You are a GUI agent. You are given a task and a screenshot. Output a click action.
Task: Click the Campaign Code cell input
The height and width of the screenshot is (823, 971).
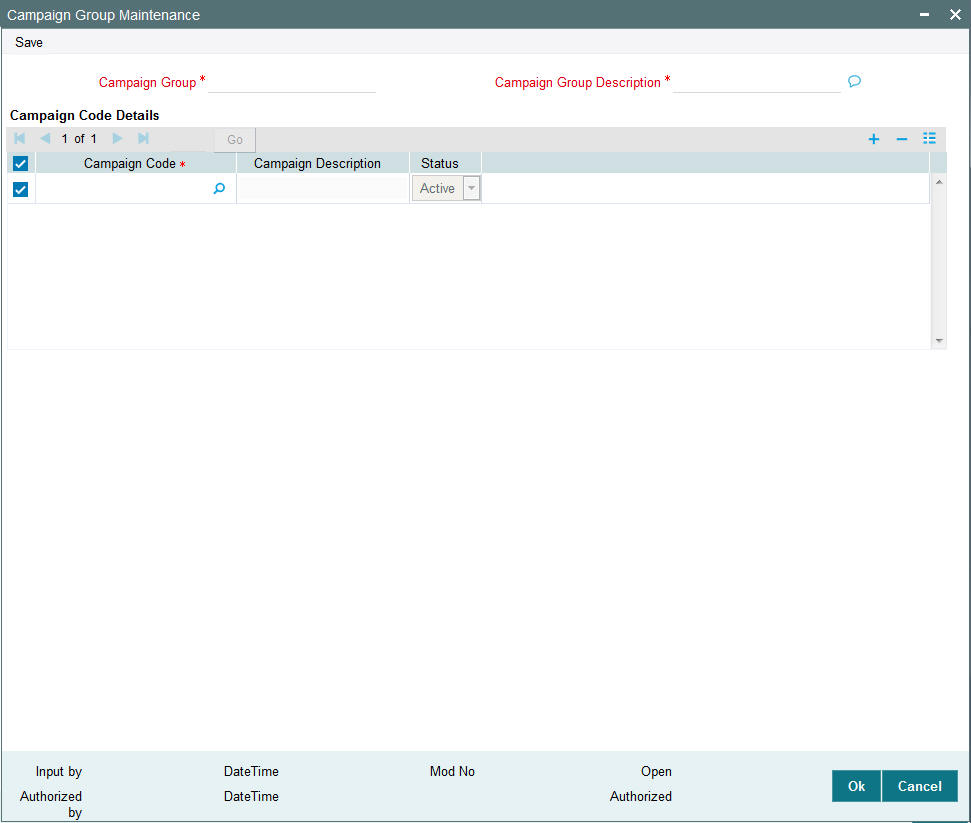click(124, 188)
